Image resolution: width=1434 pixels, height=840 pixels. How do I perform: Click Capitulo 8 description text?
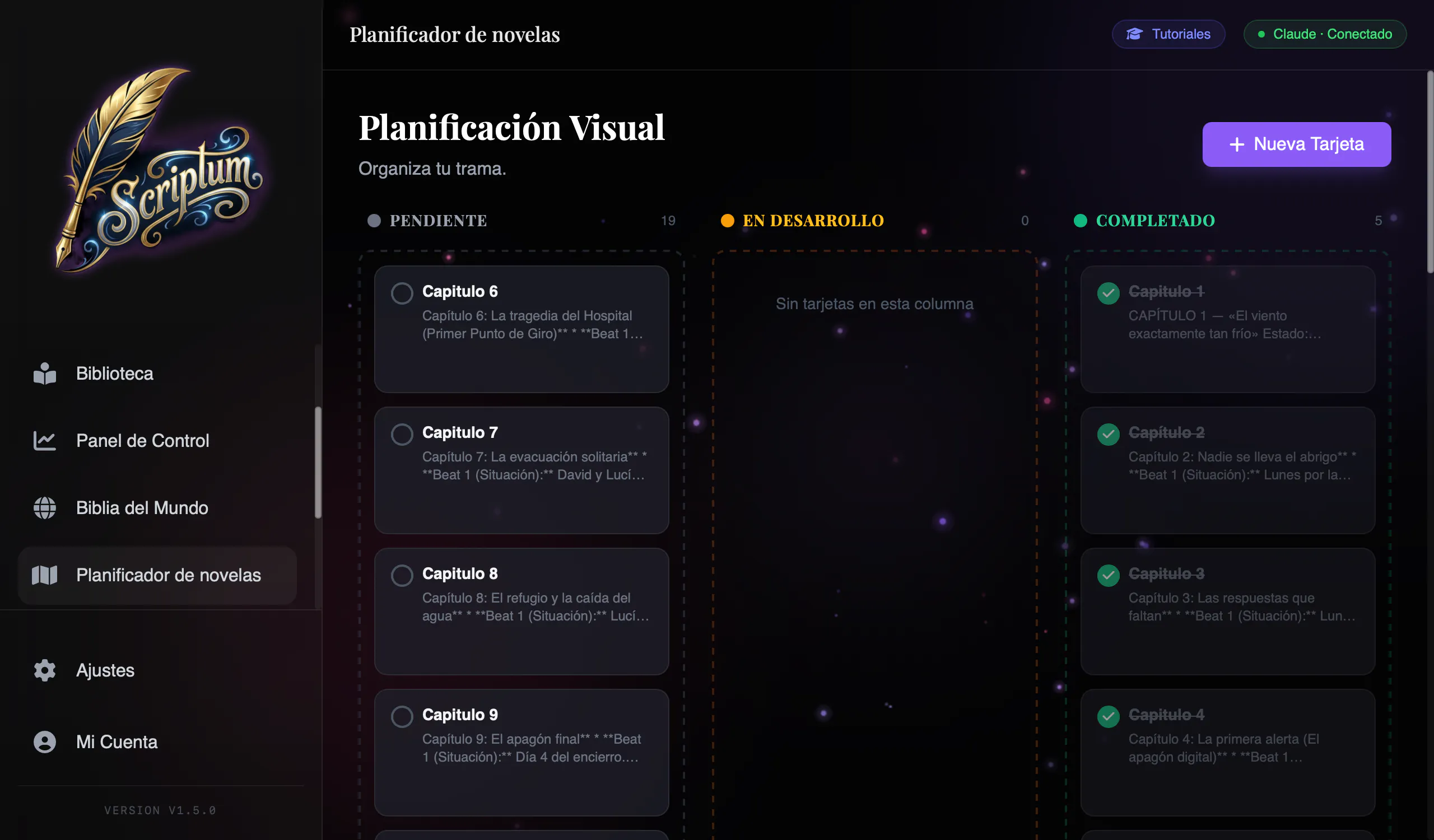coord(535,607)
